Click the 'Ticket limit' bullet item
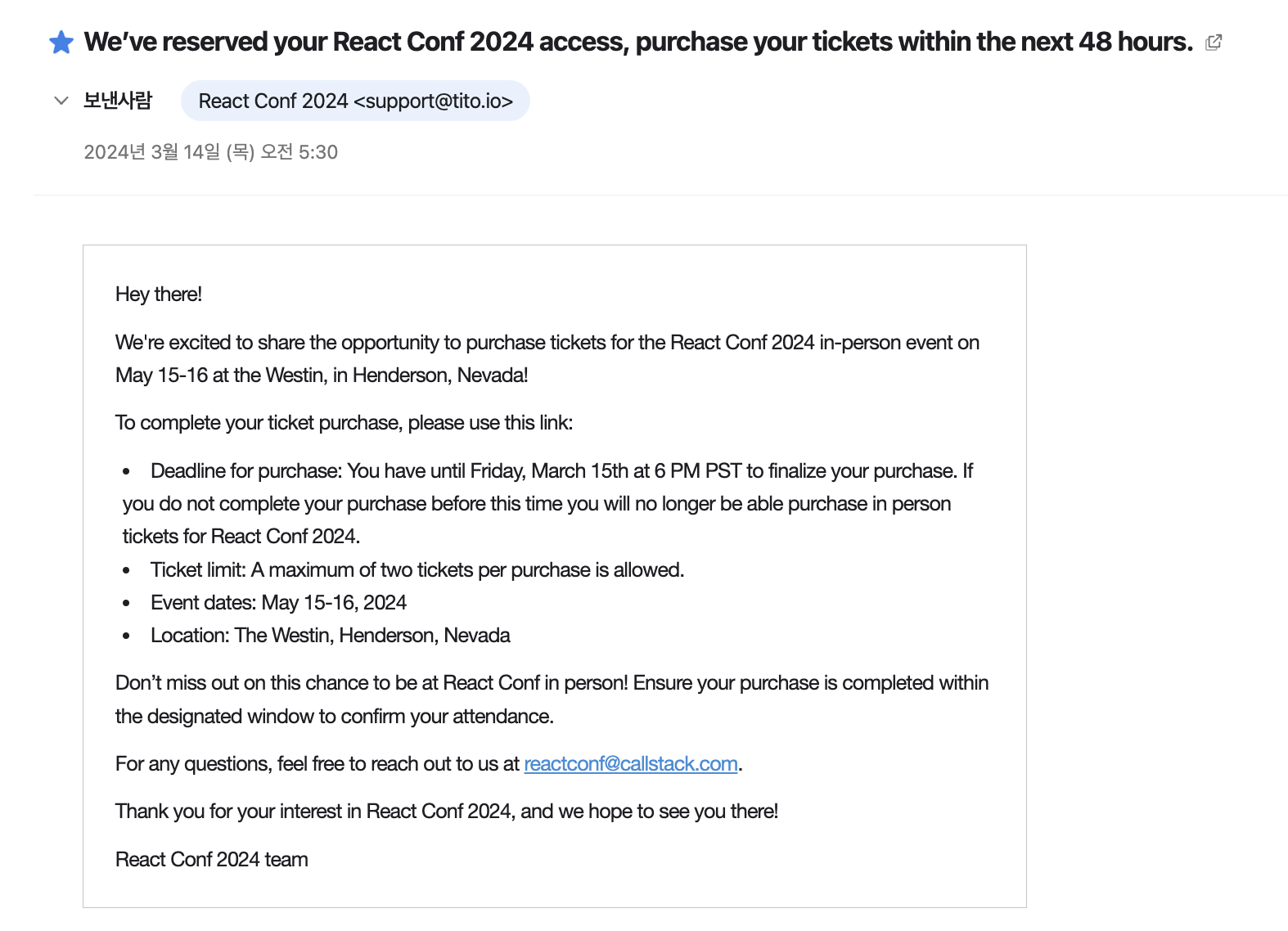This screenshot has width=1288, height=931. (x=417, y=569)
